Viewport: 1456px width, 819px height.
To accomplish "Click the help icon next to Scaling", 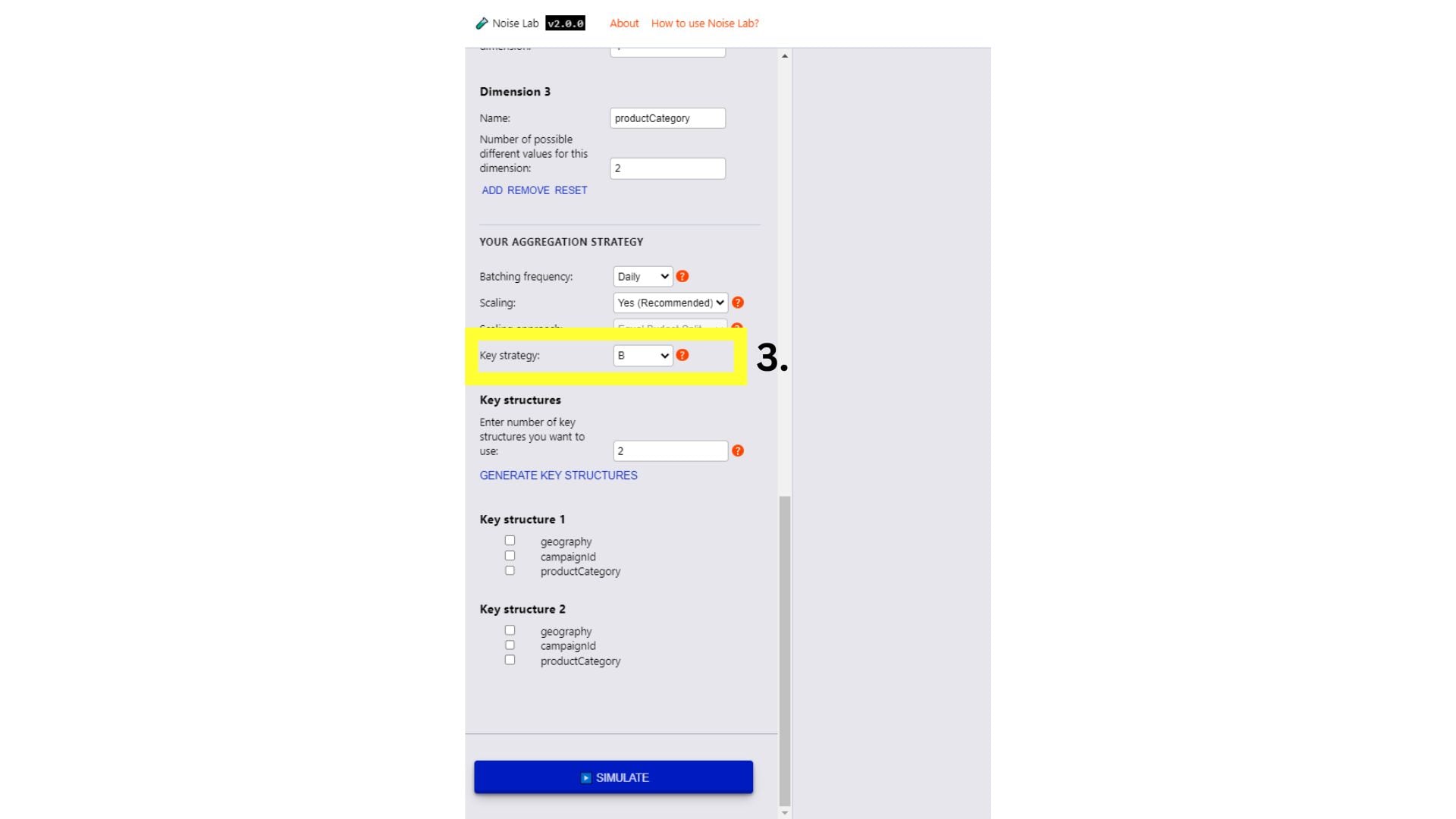I will click(x=738, y=303).
